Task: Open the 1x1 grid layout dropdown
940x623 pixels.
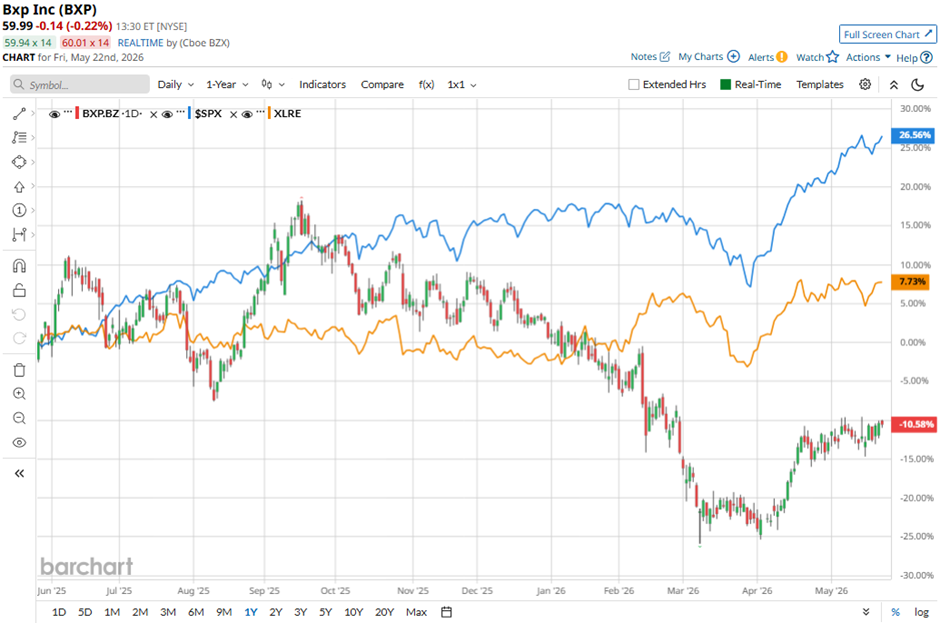Action: point(462,85)
